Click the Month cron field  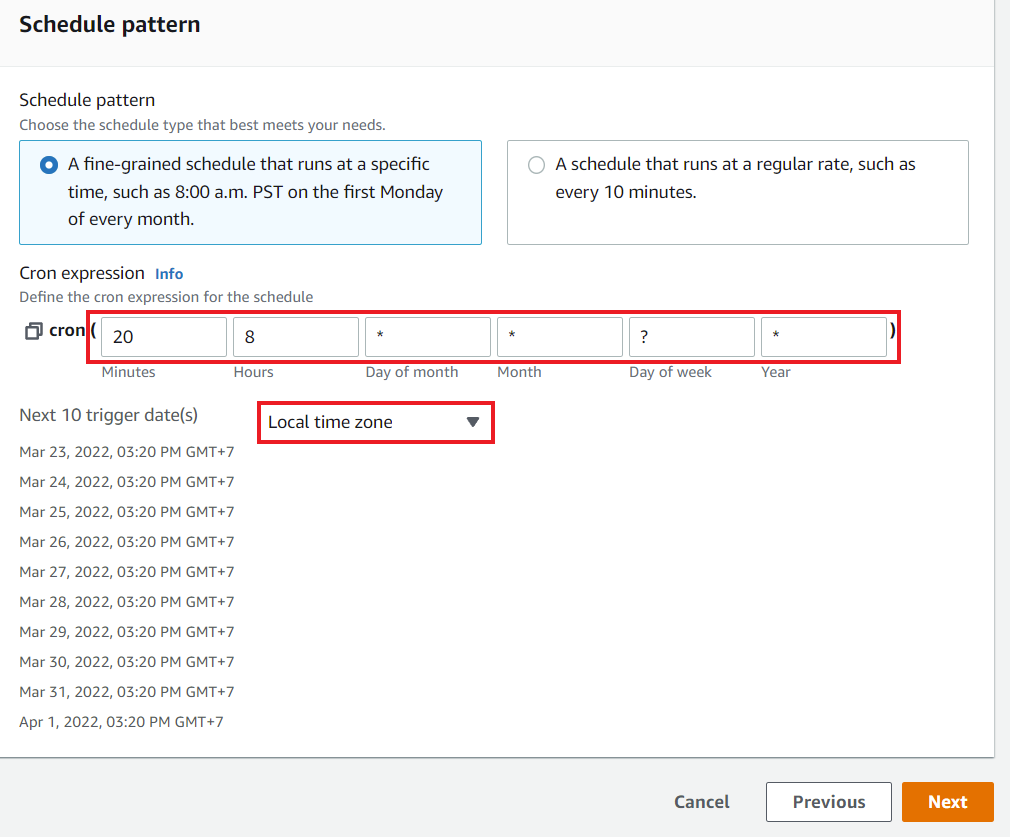tap(559, 336)
